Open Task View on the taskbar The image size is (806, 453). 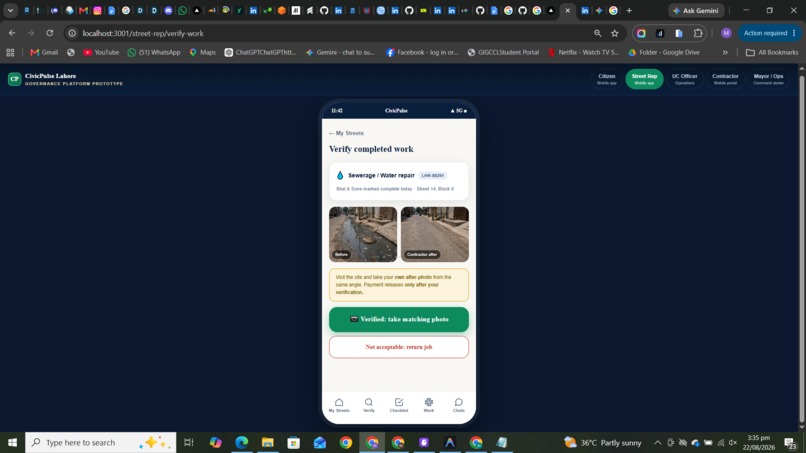189,442
